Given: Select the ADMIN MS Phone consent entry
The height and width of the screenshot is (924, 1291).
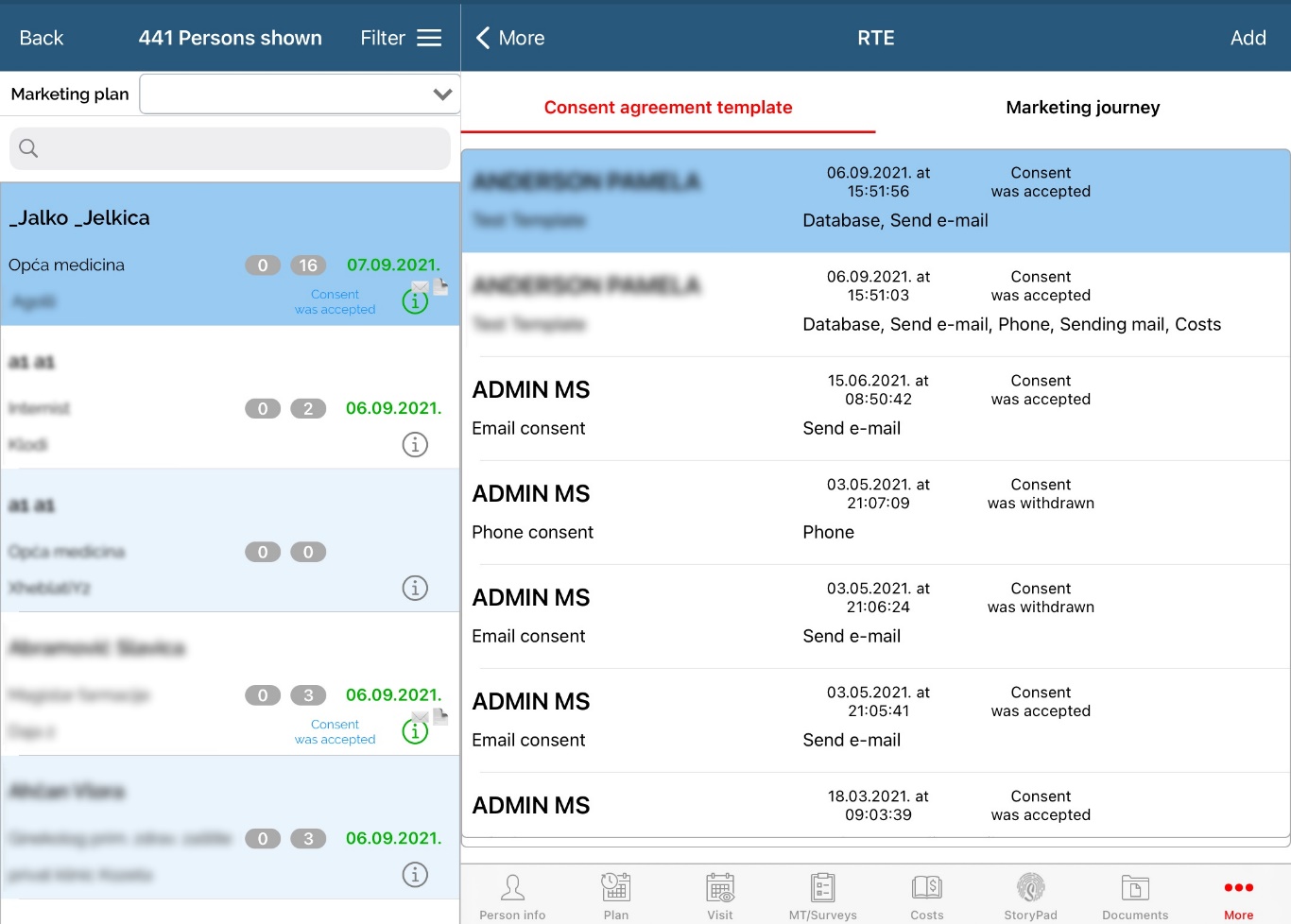Looking at the screenshot, I should click(875, 512).
